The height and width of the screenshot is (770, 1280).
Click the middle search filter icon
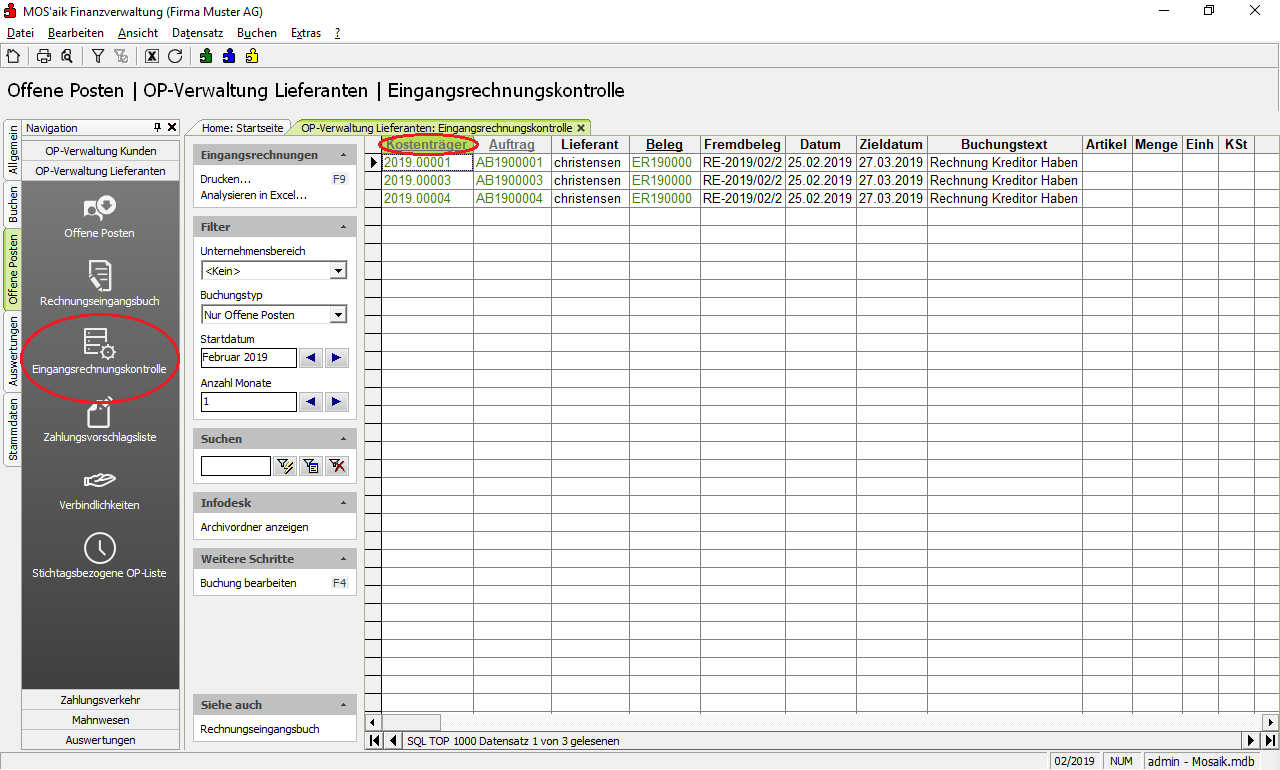(311, 465)
